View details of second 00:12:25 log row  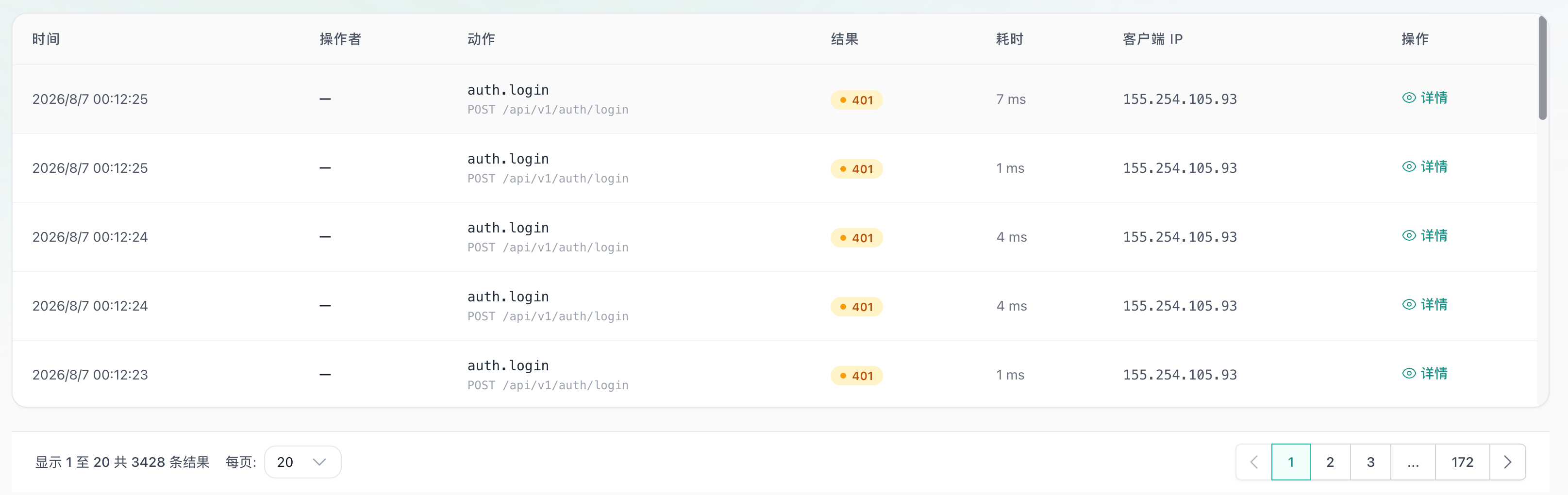(1424, 167)
